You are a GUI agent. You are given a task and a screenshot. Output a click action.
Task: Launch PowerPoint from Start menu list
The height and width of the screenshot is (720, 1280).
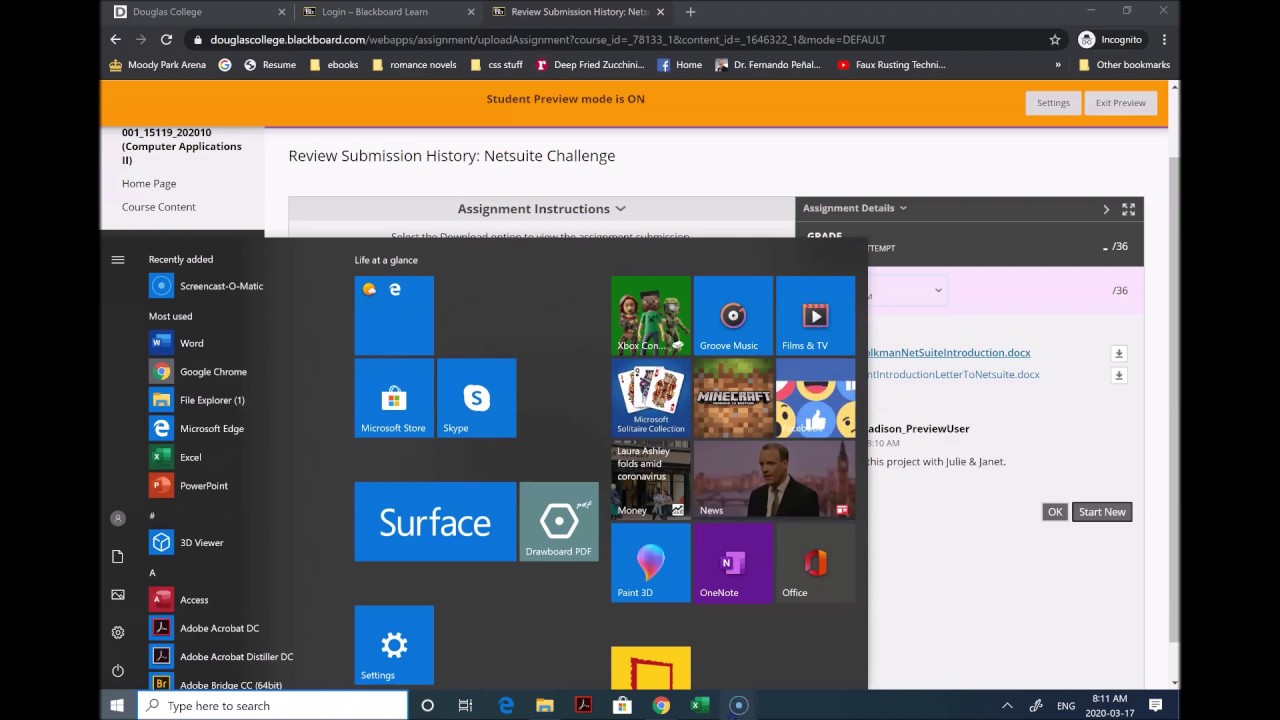coord(188,486)
